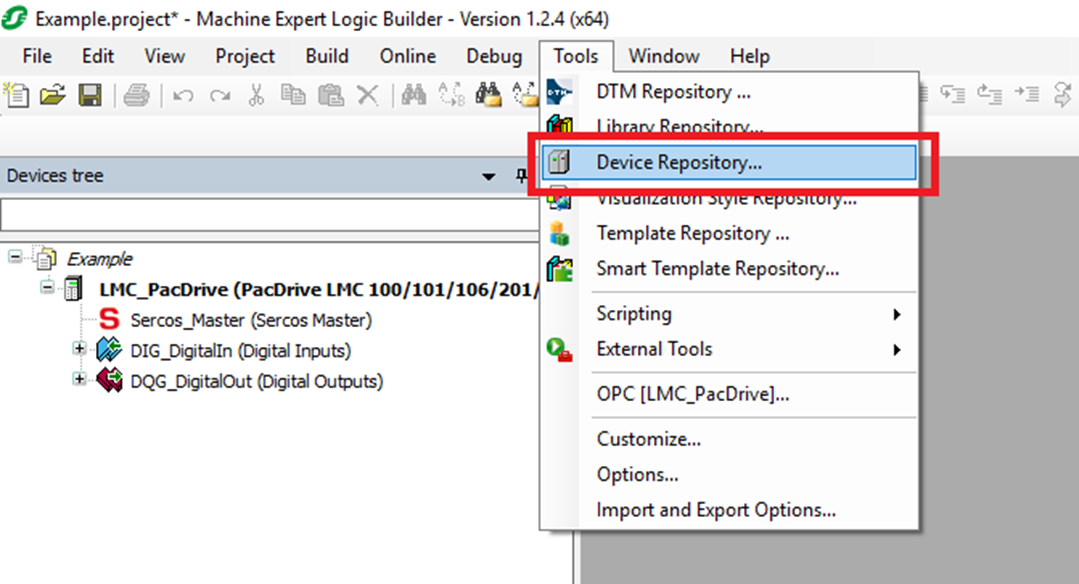The width and height of the screenshot is (1079, 584).
Task: Click the DQG_DigitalOut outputs icon
Action: tap(109, 381)
